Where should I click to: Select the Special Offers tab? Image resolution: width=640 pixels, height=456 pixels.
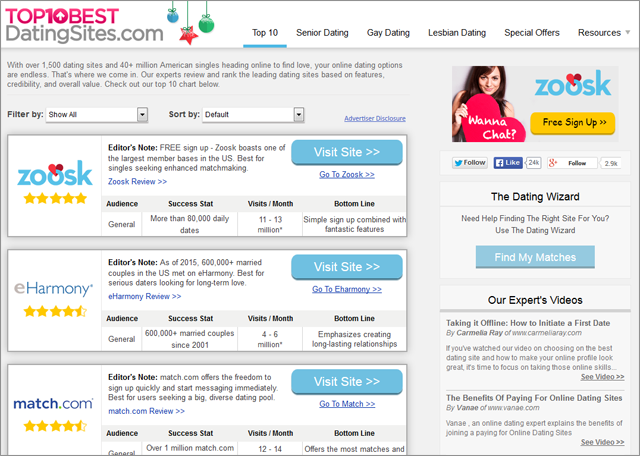[531, 33]
